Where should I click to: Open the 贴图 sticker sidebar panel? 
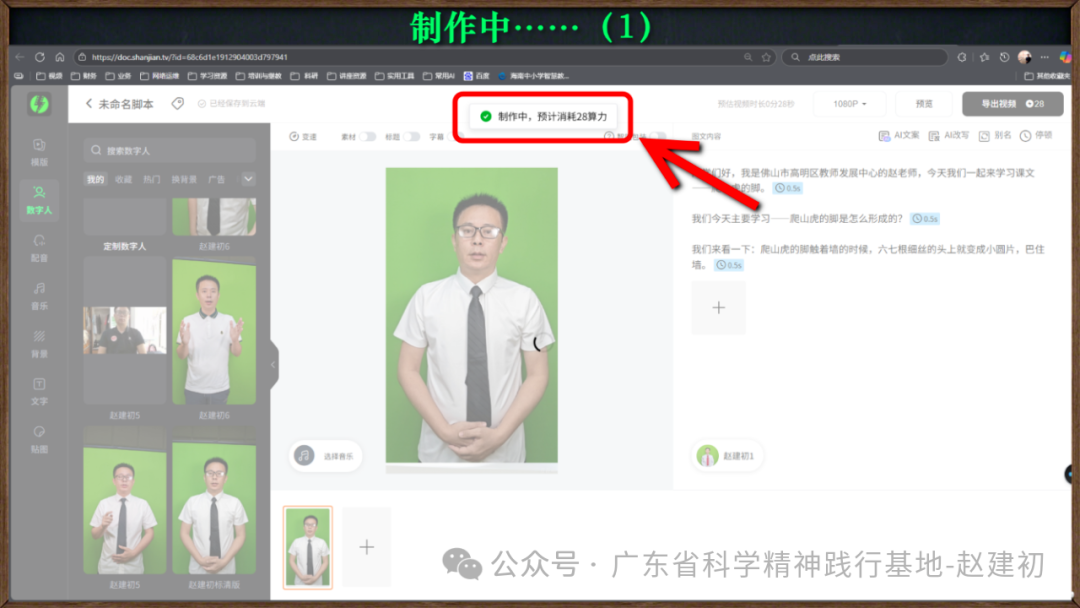39,437
